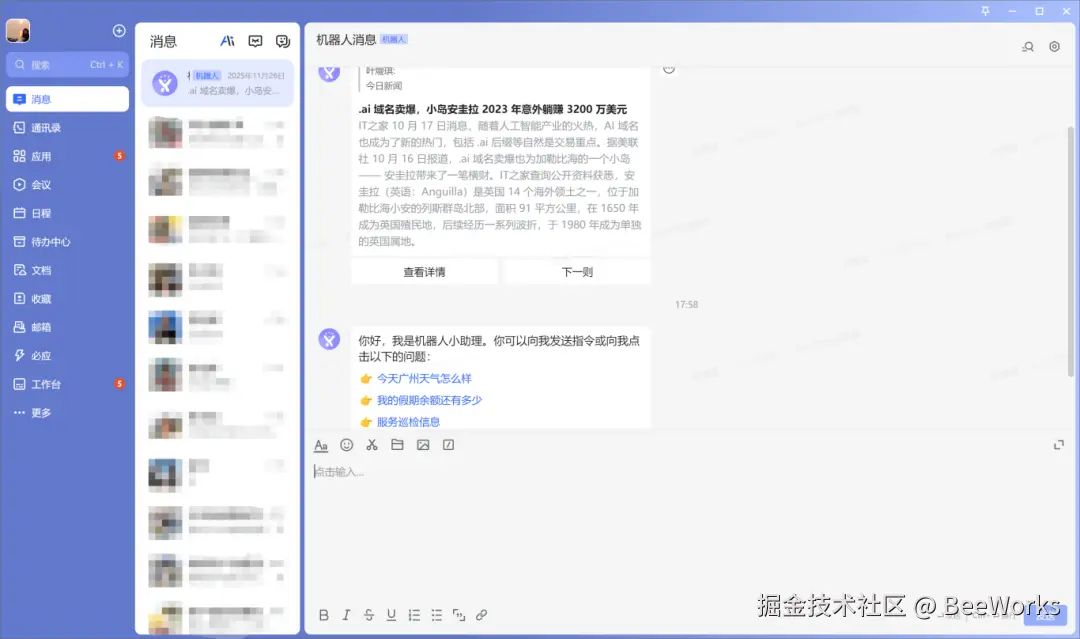
Task: Insert an image into the message
Action: click(x=422, y=445)
